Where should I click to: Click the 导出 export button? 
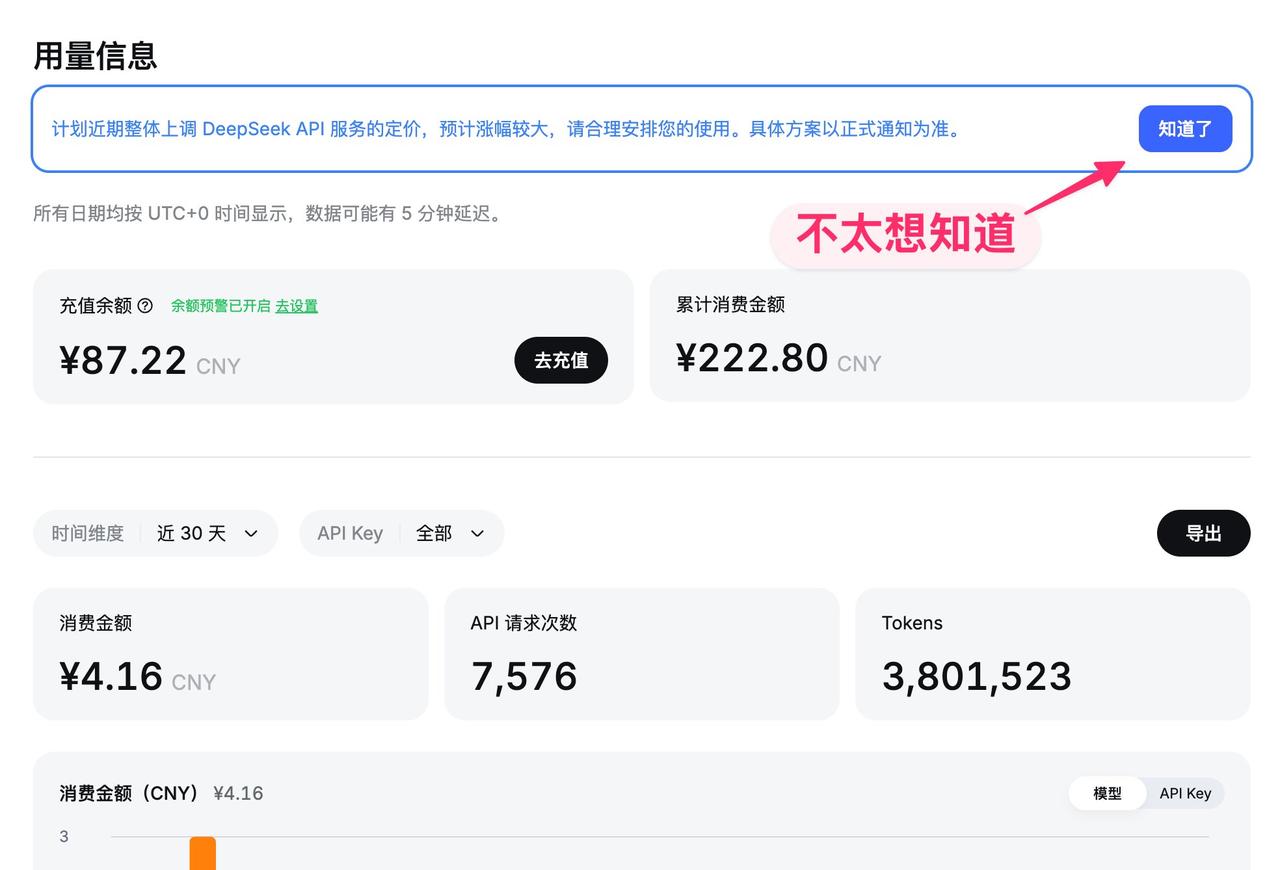[1204, 533]
